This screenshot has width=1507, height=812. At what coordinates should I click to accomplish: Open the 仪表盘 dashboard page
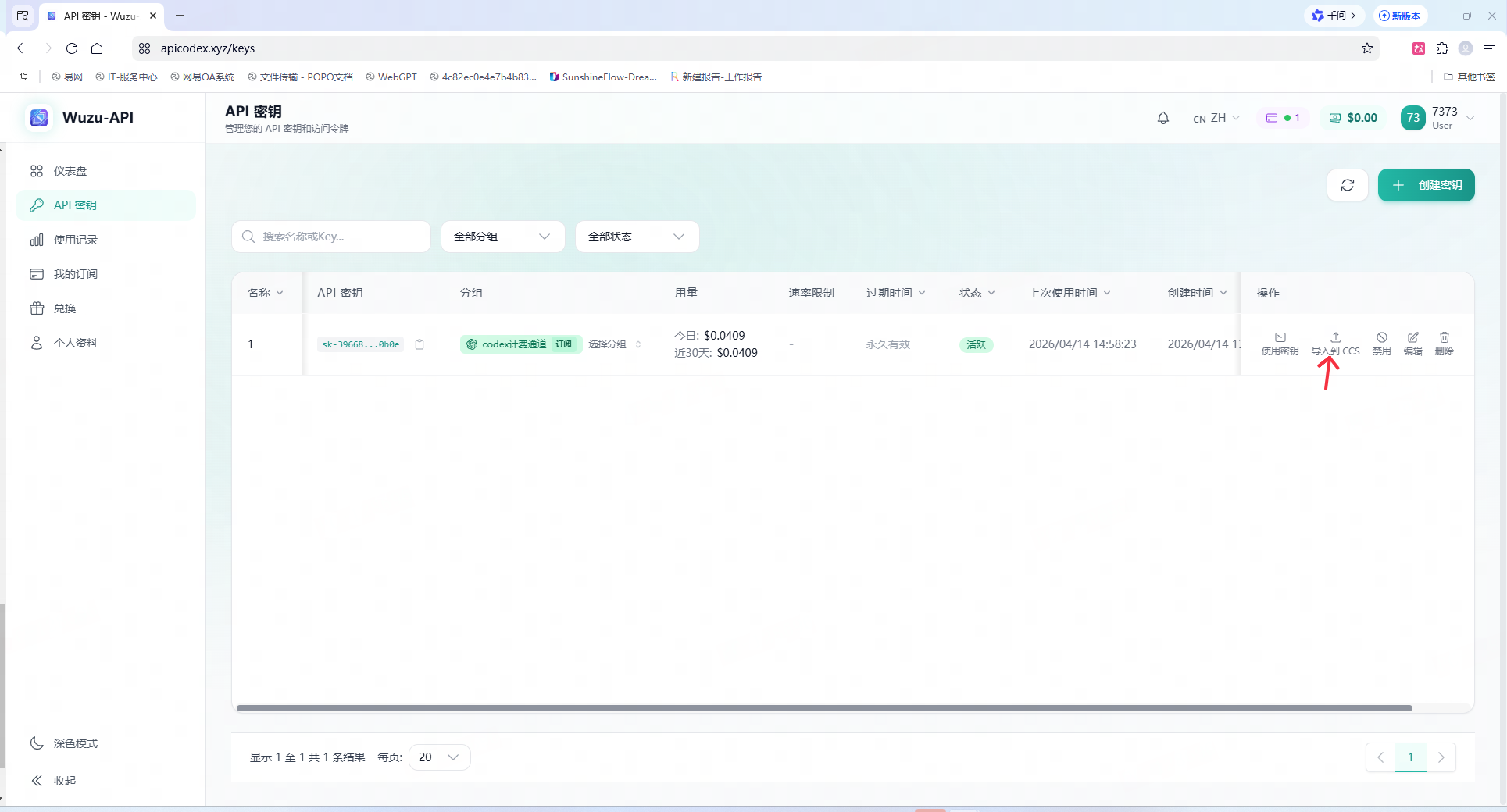click(105, 171)
